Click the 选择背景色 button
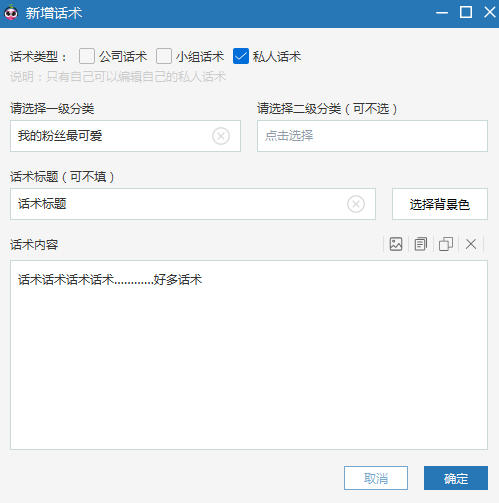Viewport: 499px width, 503px height. [x=440, y=204]
